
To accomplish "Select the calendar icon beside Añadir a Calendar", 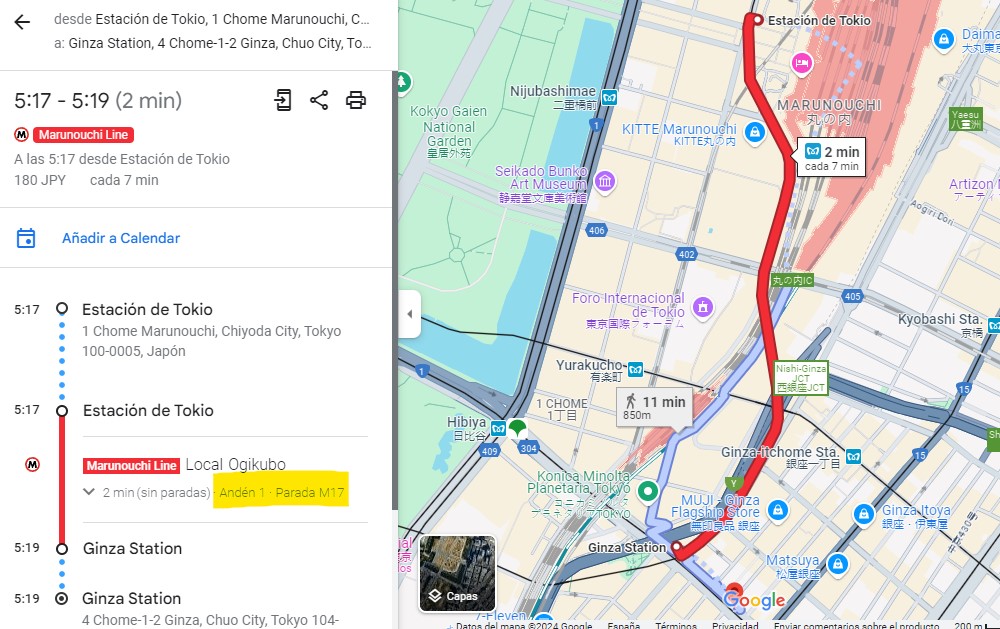I will [x=25, y=238].
